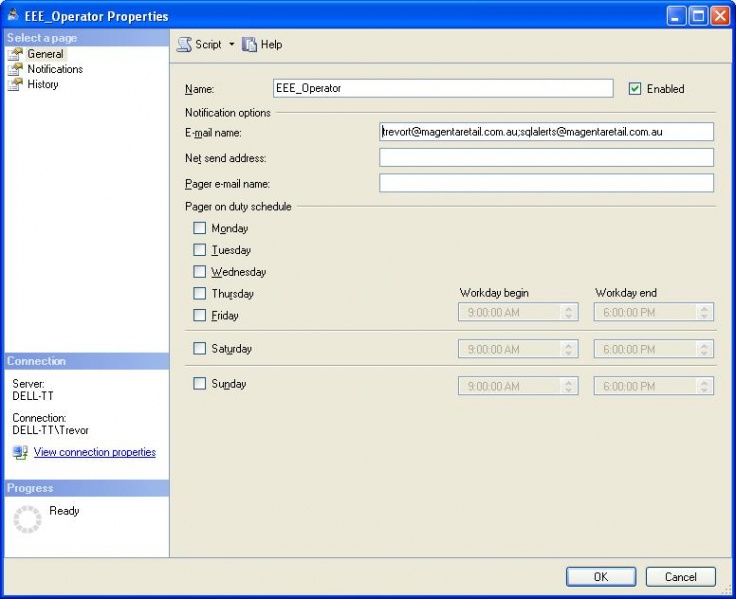Click the connection properties computer icon
736x599 pixels.
(20, 453)
